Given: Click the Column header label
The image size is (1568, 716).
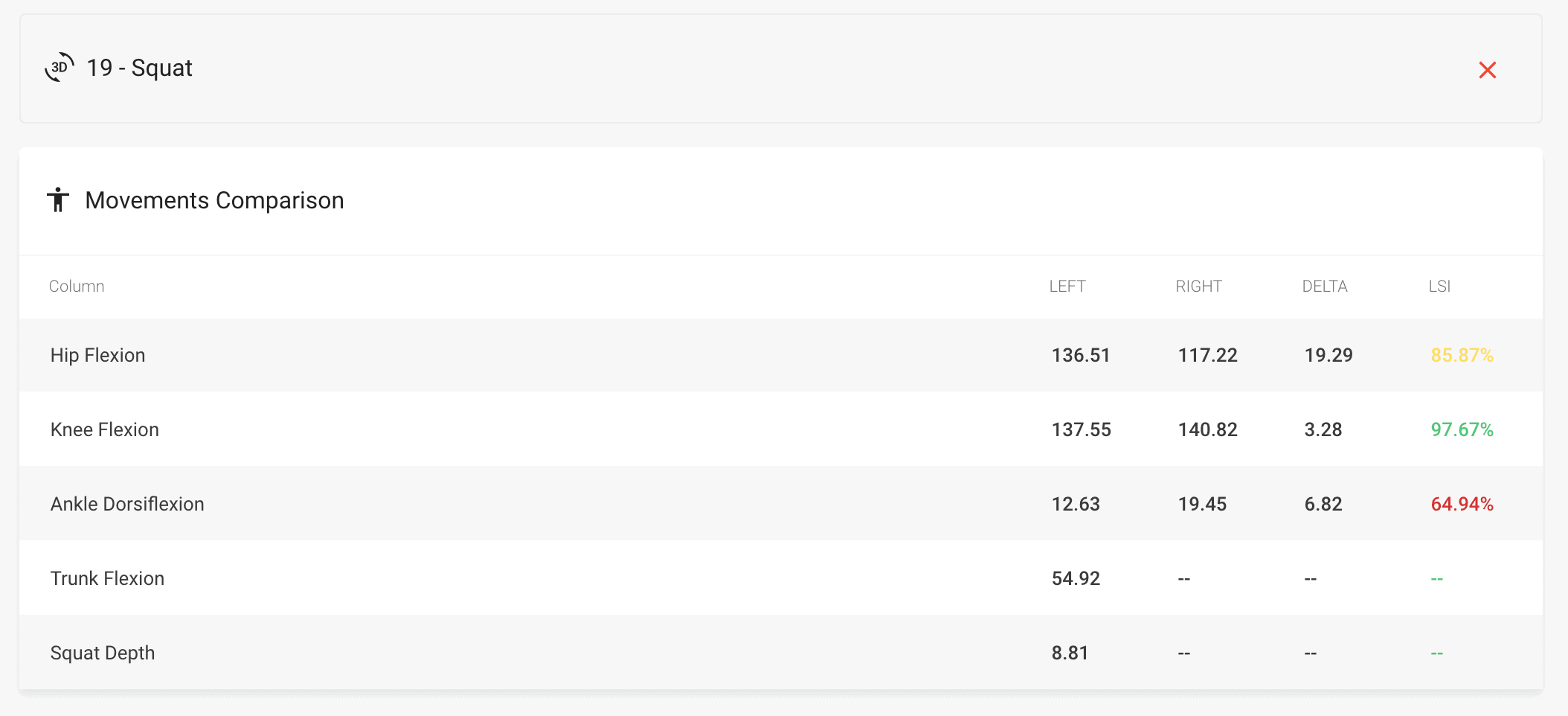Looking at the screenshot, I should coord(77,287).
